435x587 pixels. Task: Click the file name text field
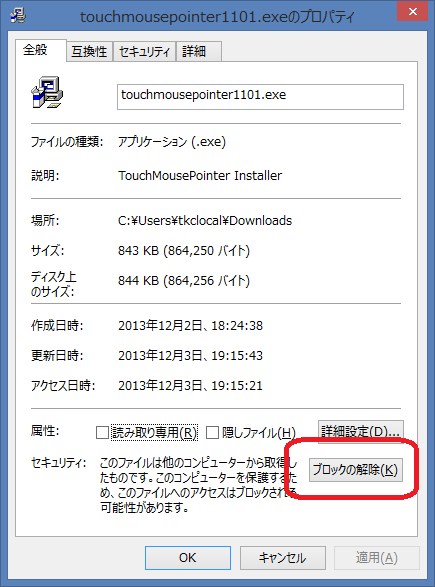(x=260, y=97)
